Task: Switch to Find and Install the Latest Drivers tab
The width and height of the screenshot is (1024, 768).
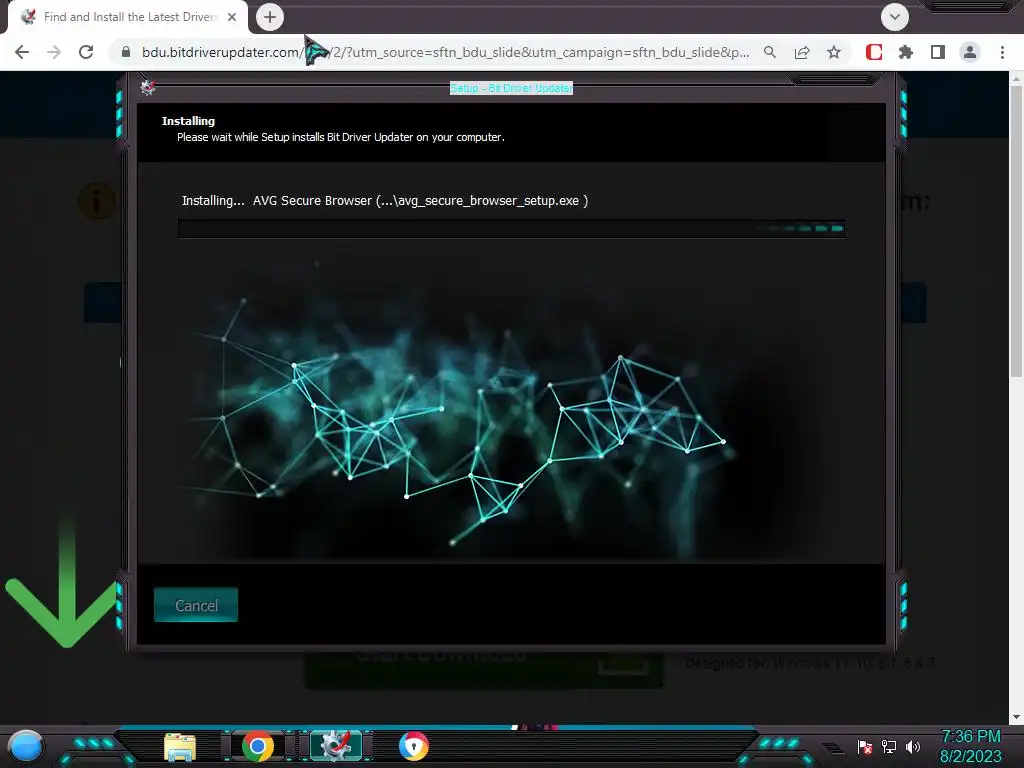Action: click(x=129, y=17)
